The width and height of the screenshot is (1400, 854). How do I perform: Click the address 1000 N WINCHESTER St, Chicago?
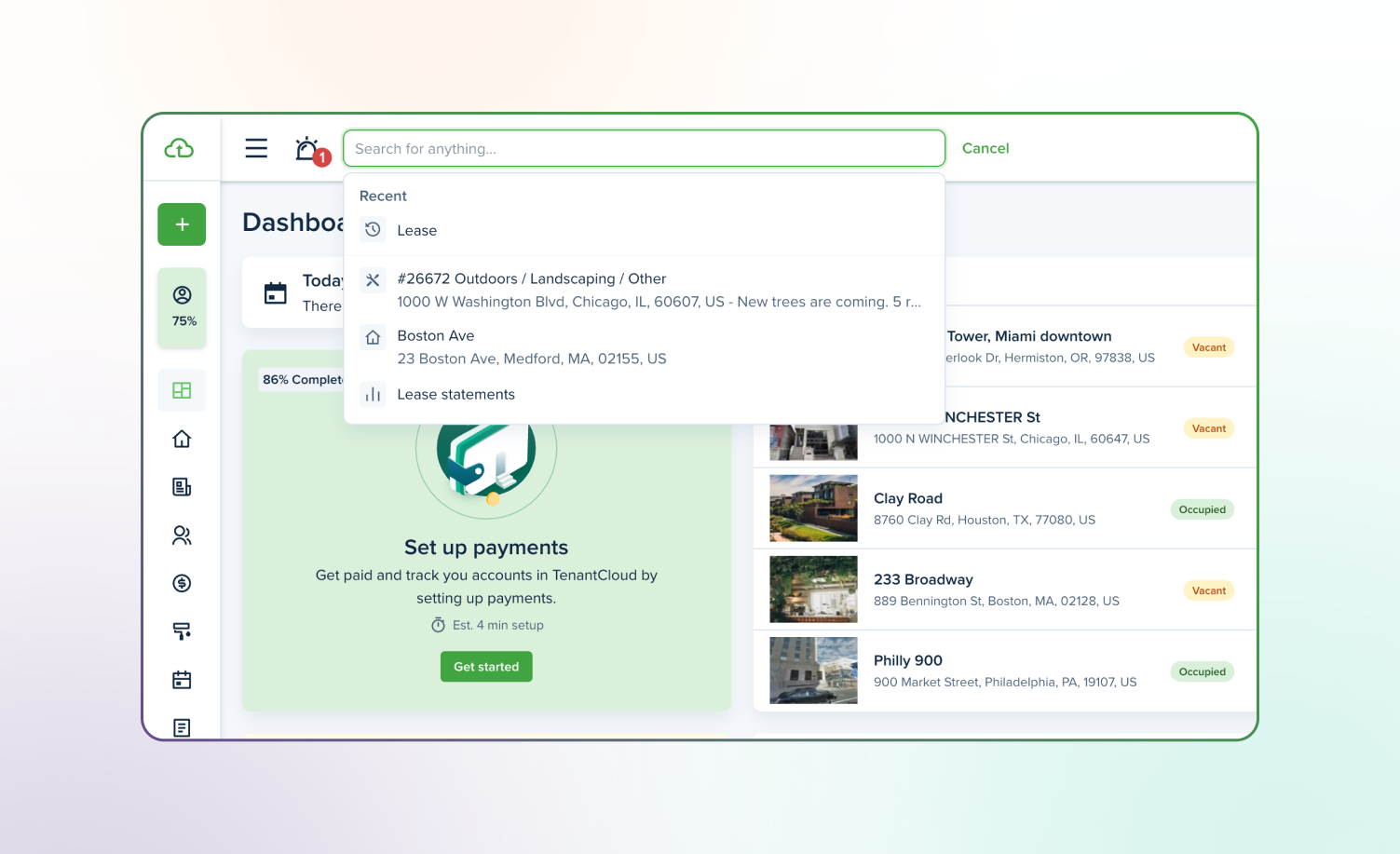click(1012, 439)
